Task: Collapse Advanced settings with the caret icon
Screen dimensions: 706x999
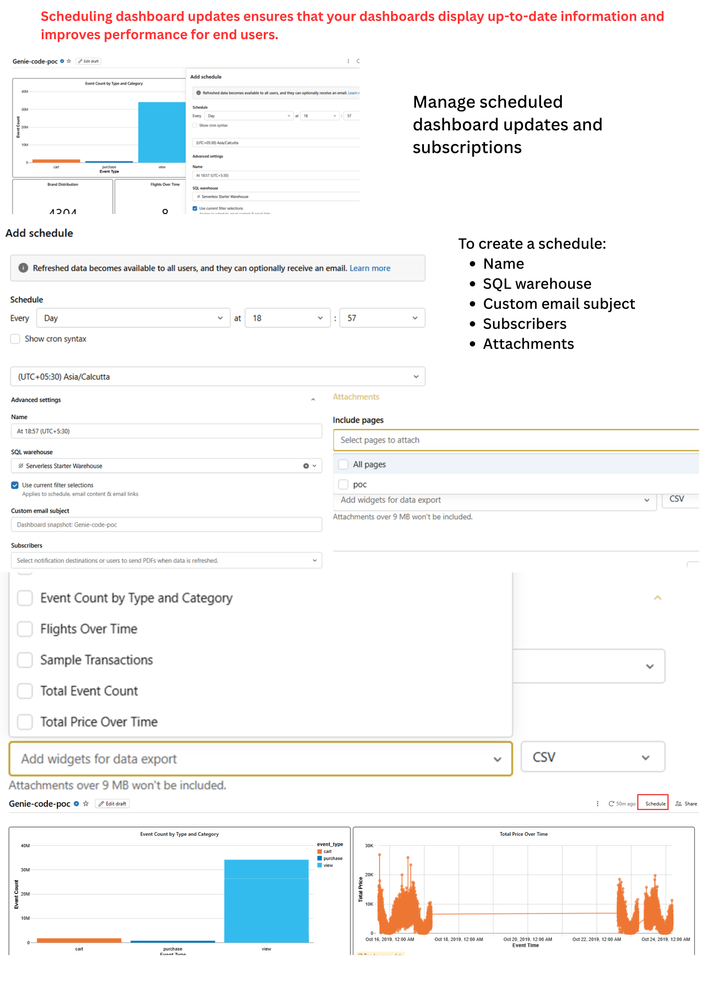Action: pyautogui.click(x=313, y=399)
